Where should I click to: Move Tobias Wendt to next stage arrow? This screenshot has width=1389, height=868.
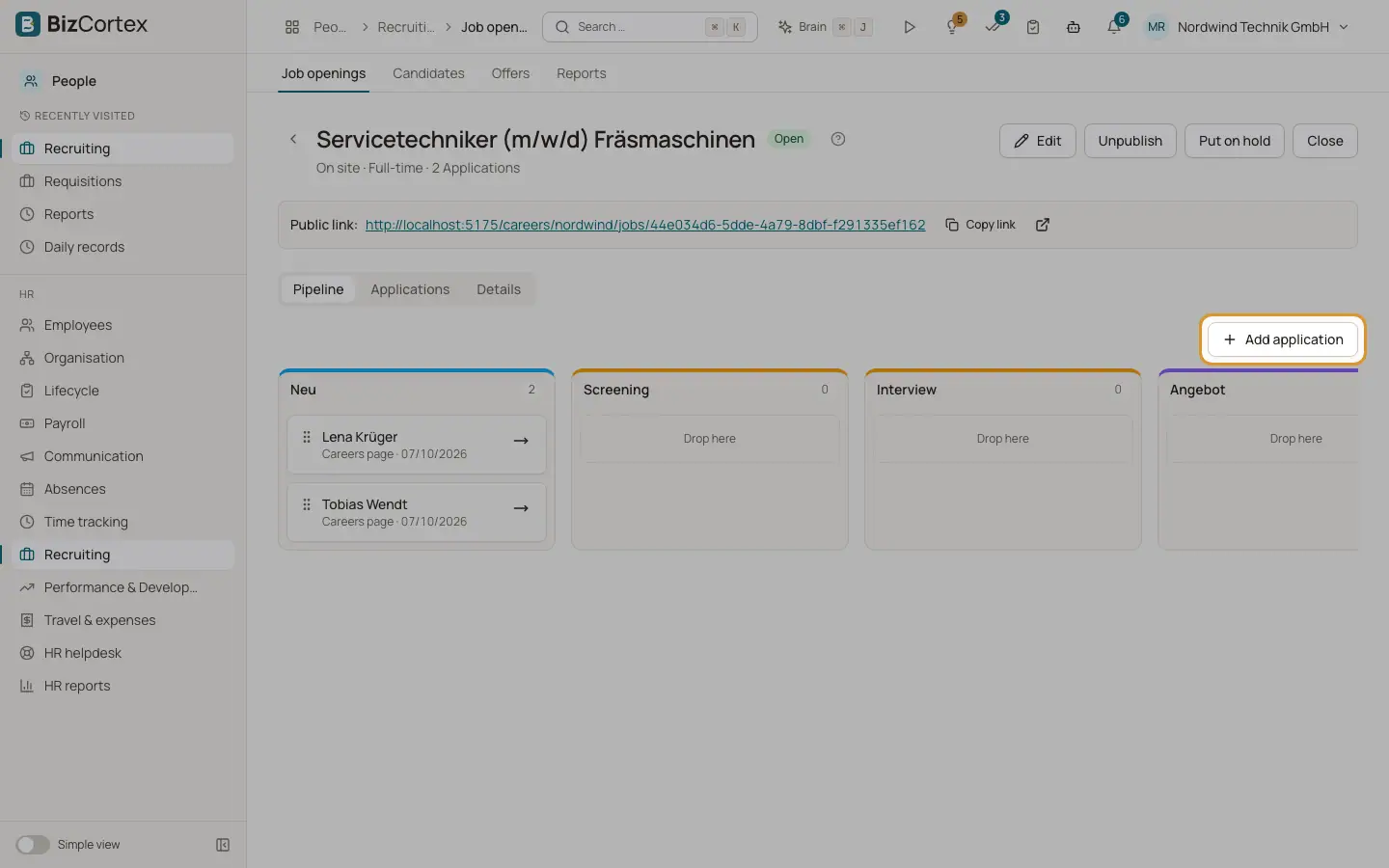click(521, 508)
